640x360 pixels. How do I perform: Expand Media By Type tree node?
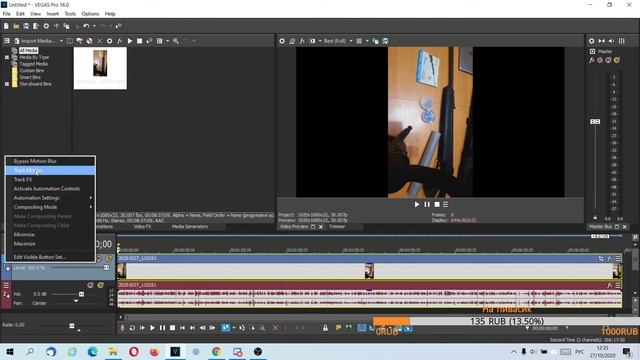(x=7, y=58)
